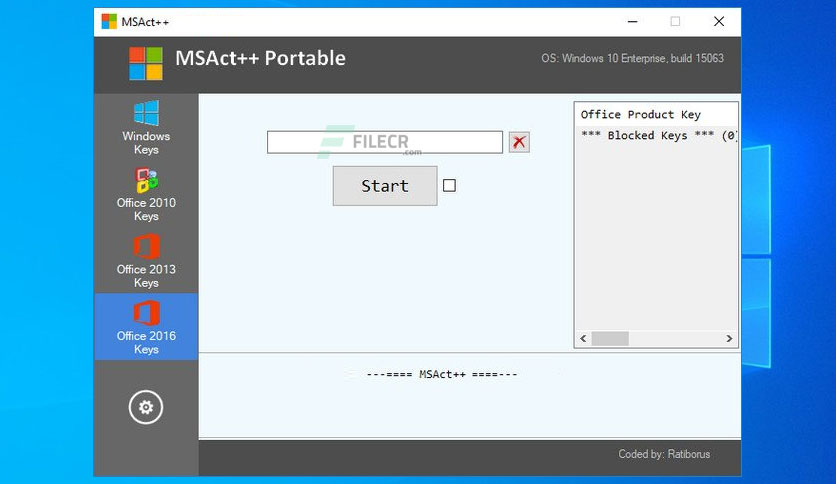Viewport: 836px width, 484px height.
Task: Click the MSAct++ Portable logo in the header
Action: (x=146, y=63)
